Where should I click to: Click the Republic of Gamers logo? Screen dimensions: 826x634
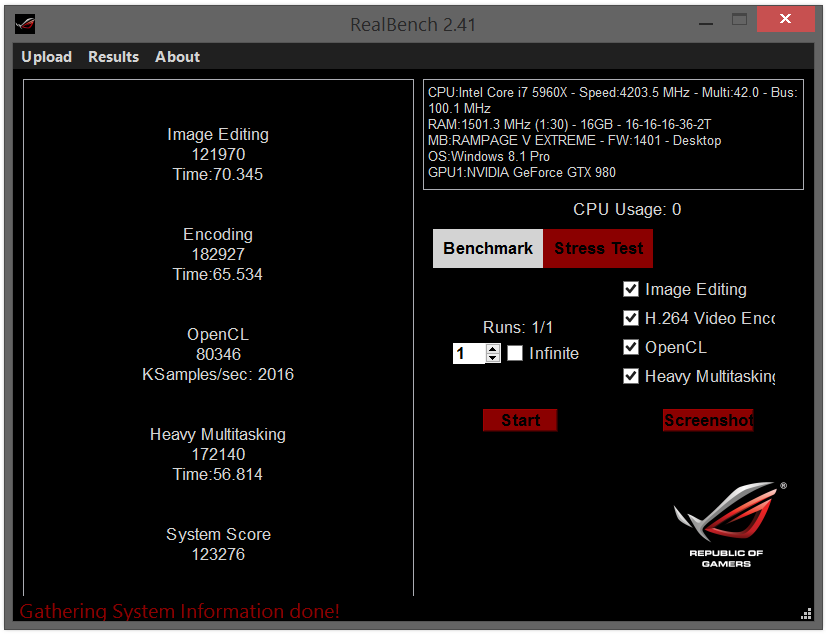point(730,524)
